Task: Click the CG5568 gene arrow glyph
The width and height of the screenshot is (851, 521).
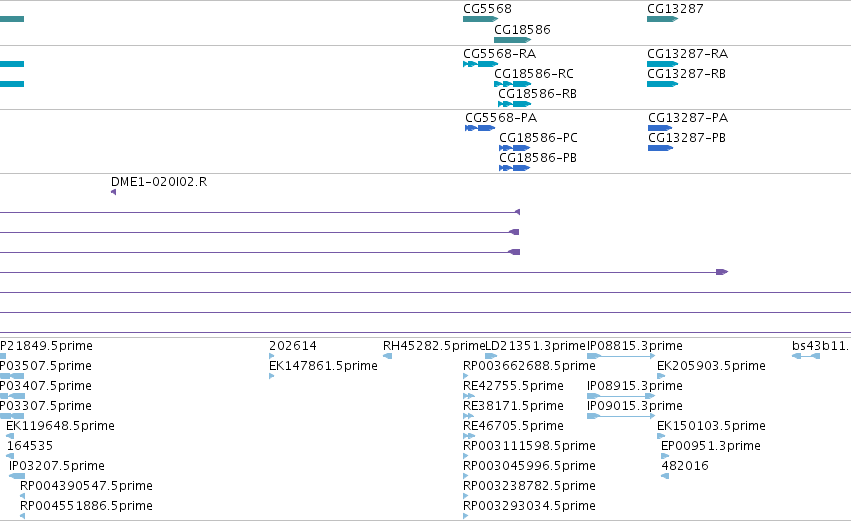Action: click(x=480, y=19)
